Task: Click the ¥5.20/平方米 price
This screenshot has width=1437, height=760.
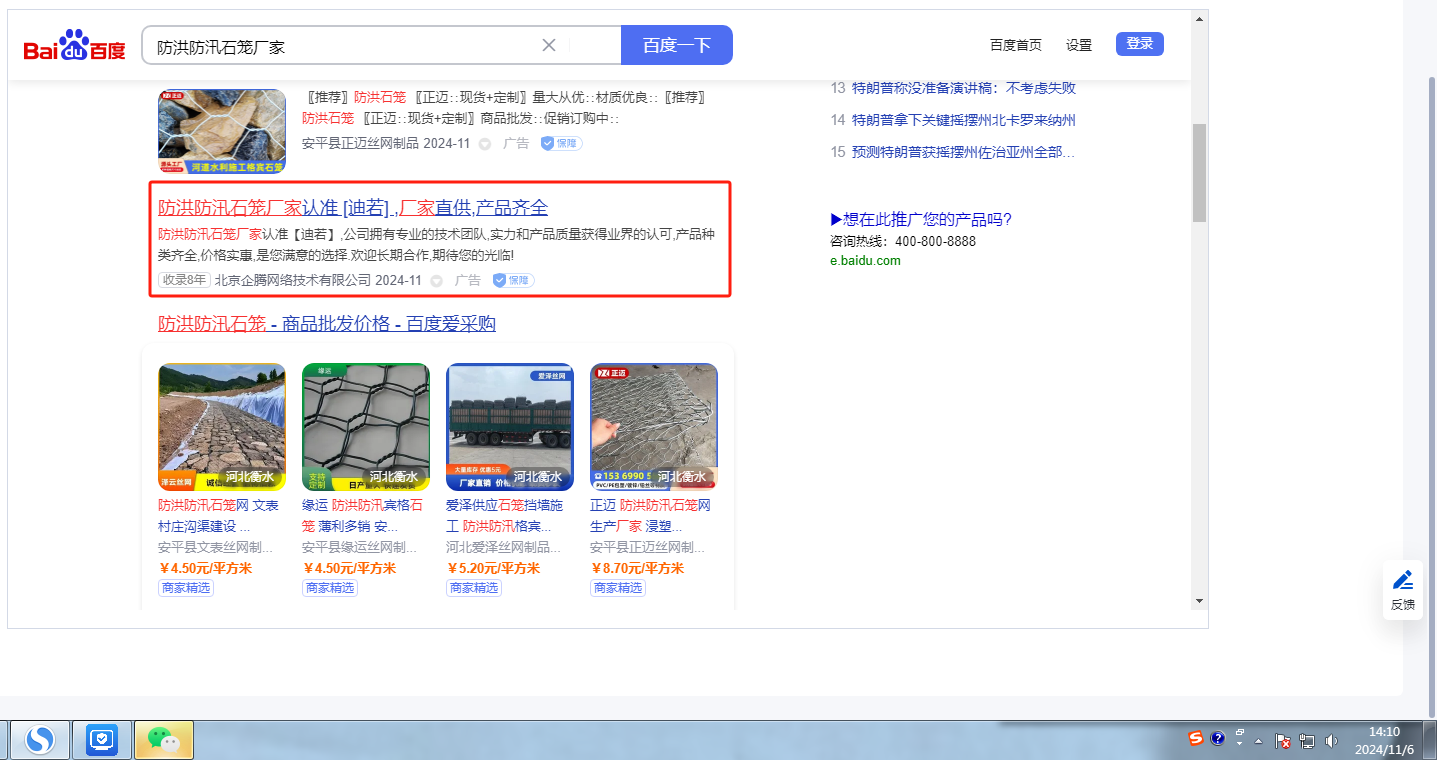Action: point(493,568)
